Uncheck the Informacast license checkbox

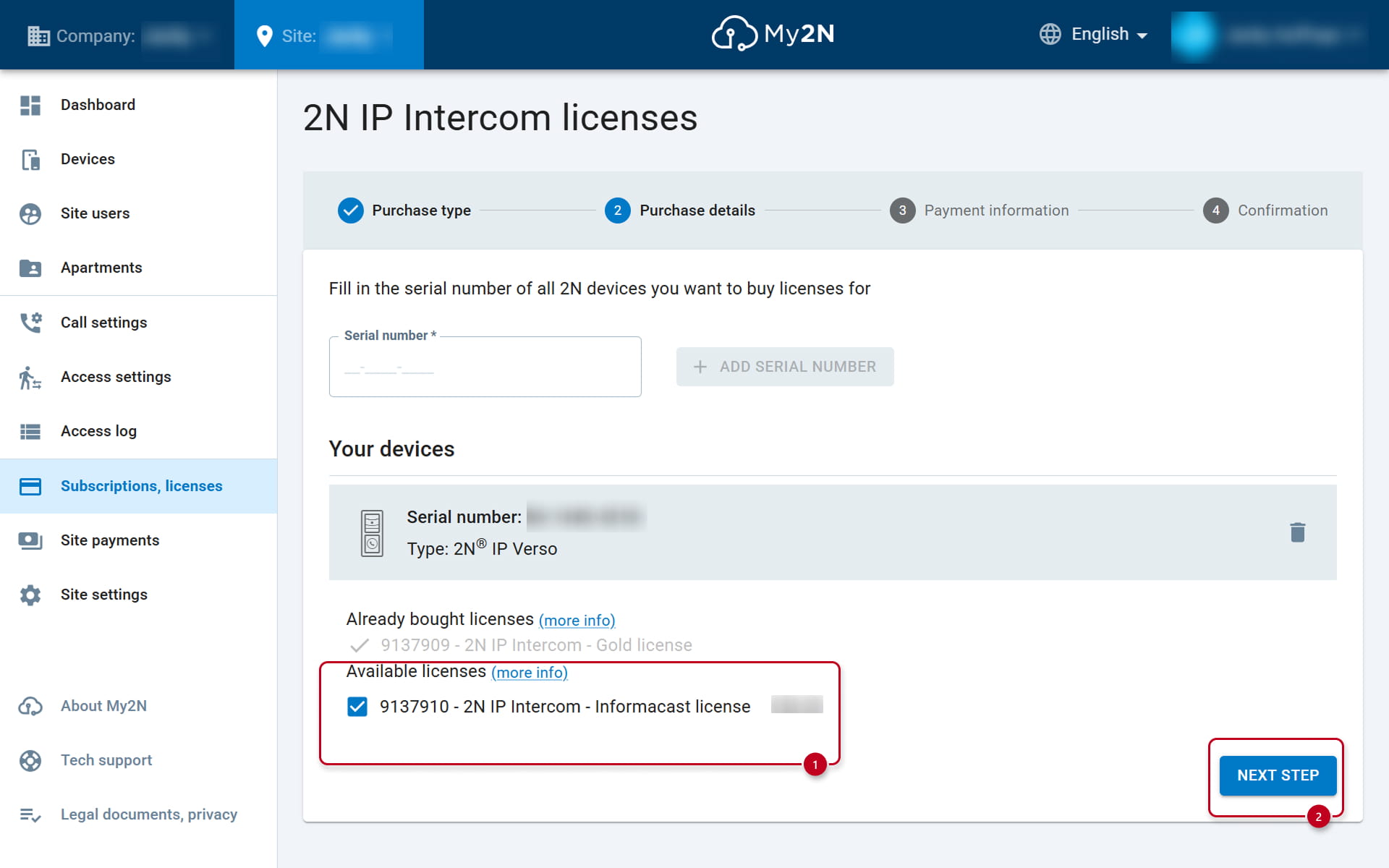pyautogui.click(x=357, y=707)
